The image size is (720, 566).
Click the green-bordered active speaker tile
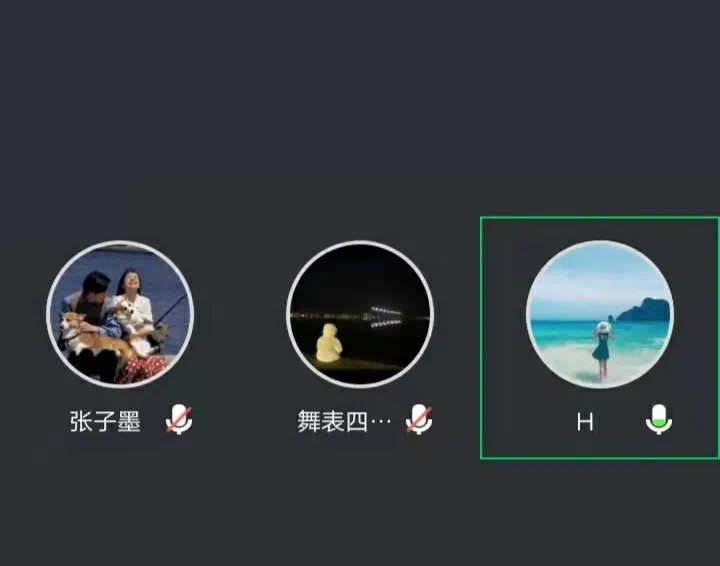[x=600, y=338]
